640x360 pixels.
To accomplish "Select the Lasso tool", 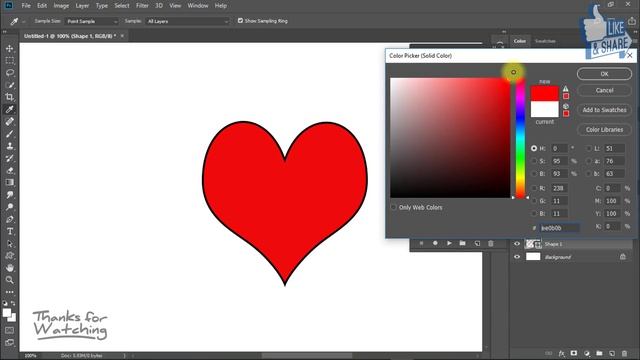I will point(9,73).
